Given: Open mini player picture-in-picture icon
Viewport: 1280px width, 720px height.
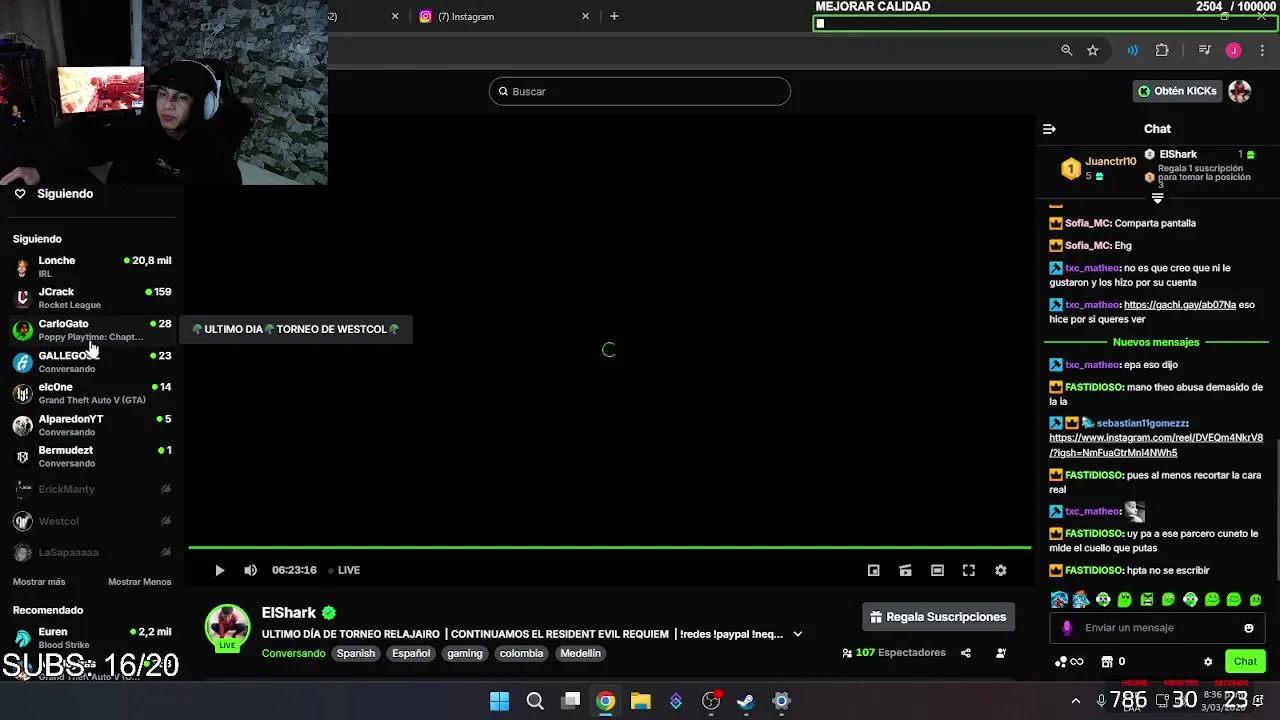Looking at the screenshot, I should pos(873,570).
